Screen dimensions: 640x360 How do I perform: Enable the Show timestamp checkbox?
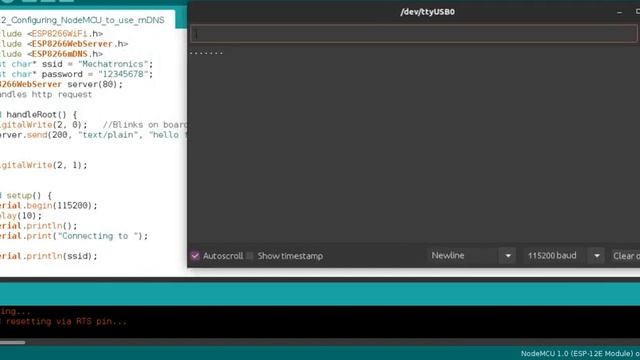tap(250, 256)
